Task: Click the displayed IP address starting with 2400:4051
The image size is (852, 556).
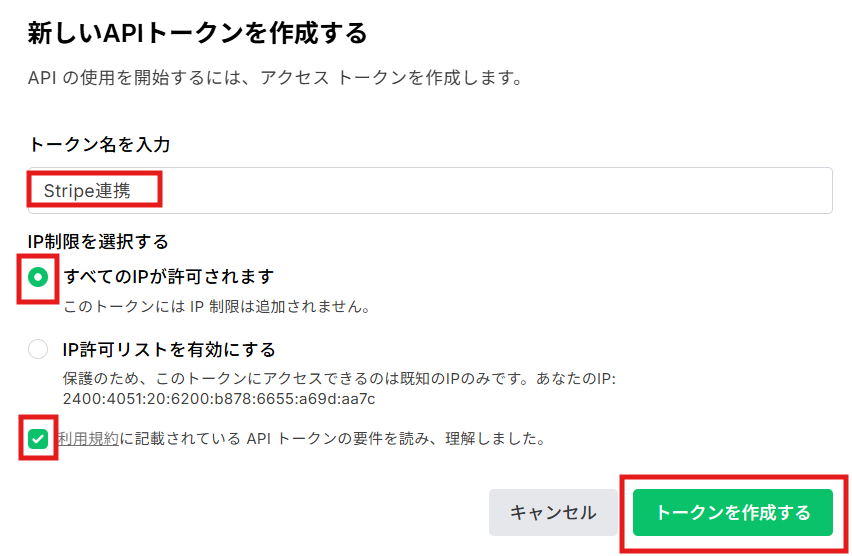Action: [218, 399]
